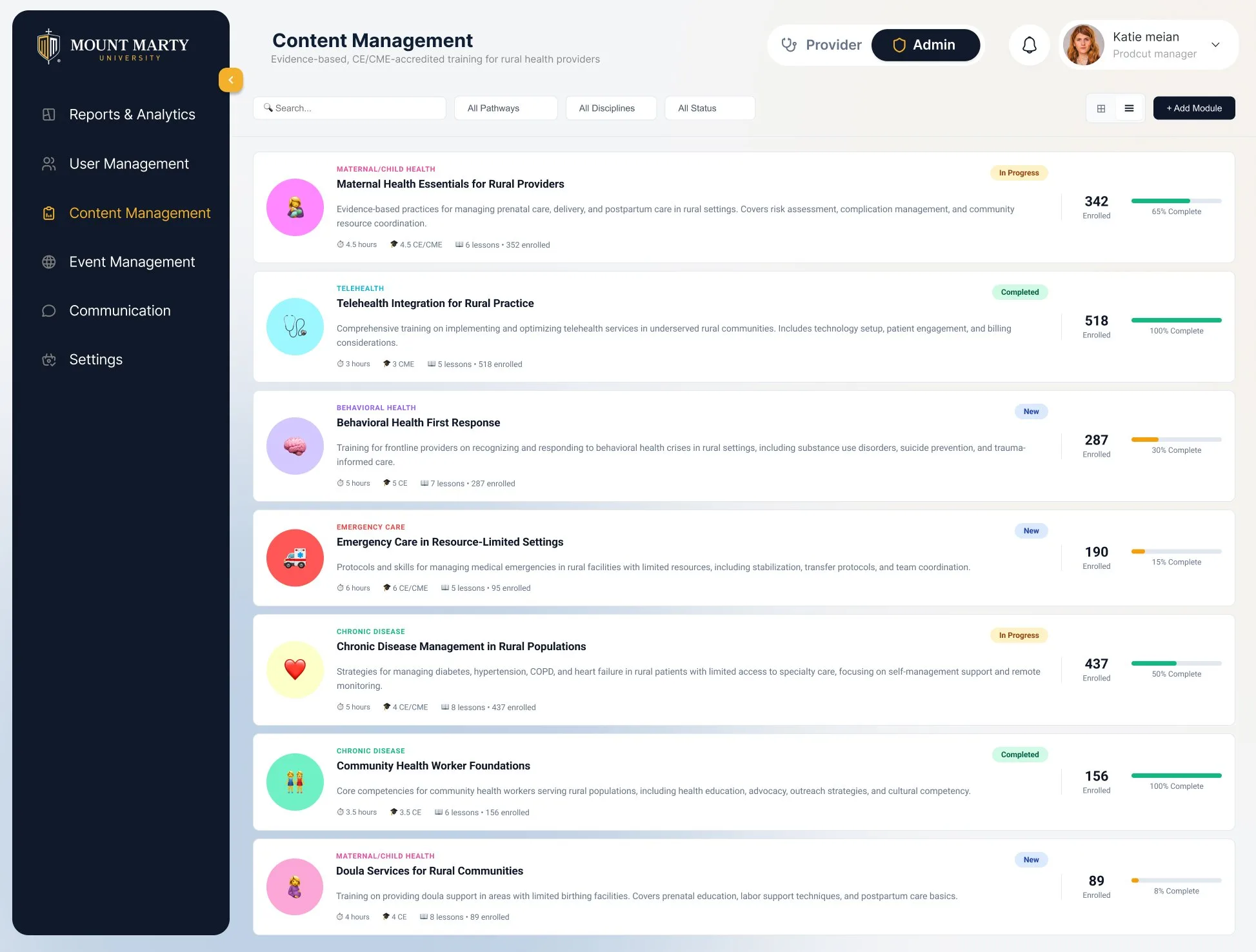Click the Mount Marty University logo
The image size is (1256, 952).
coord(113,46)
